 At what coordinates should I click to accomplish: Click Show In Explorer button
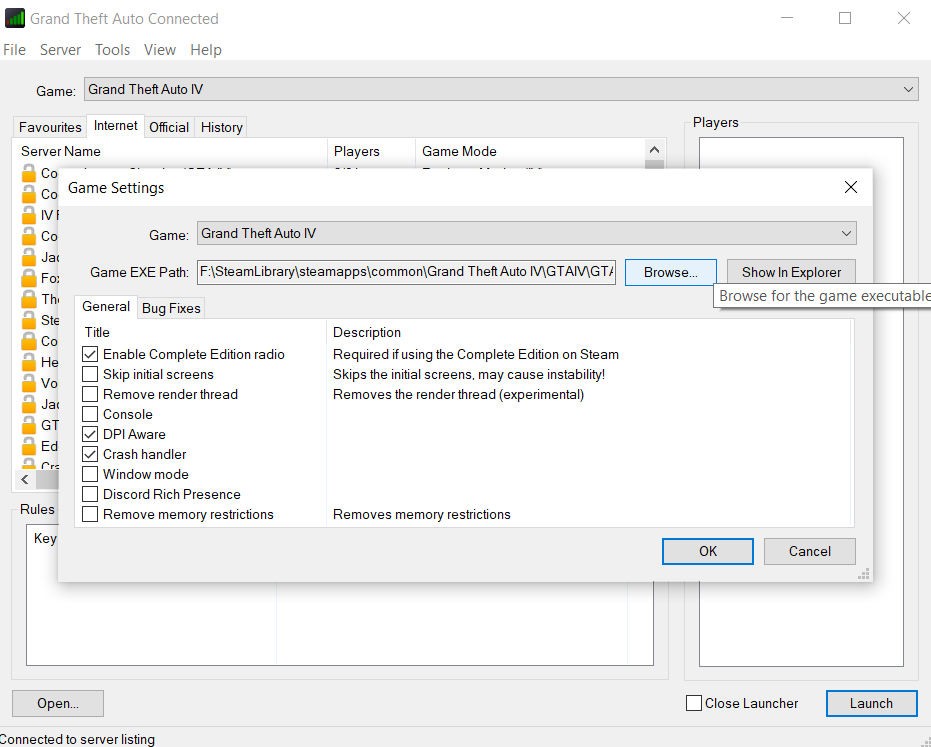(791, 272)
